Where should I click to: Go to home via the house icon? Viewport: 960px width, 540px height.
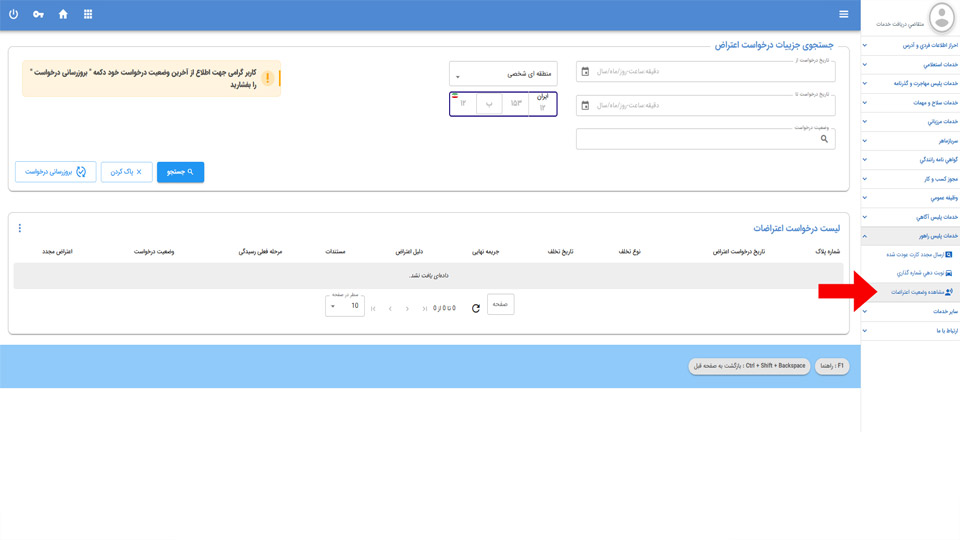[63, 14]
